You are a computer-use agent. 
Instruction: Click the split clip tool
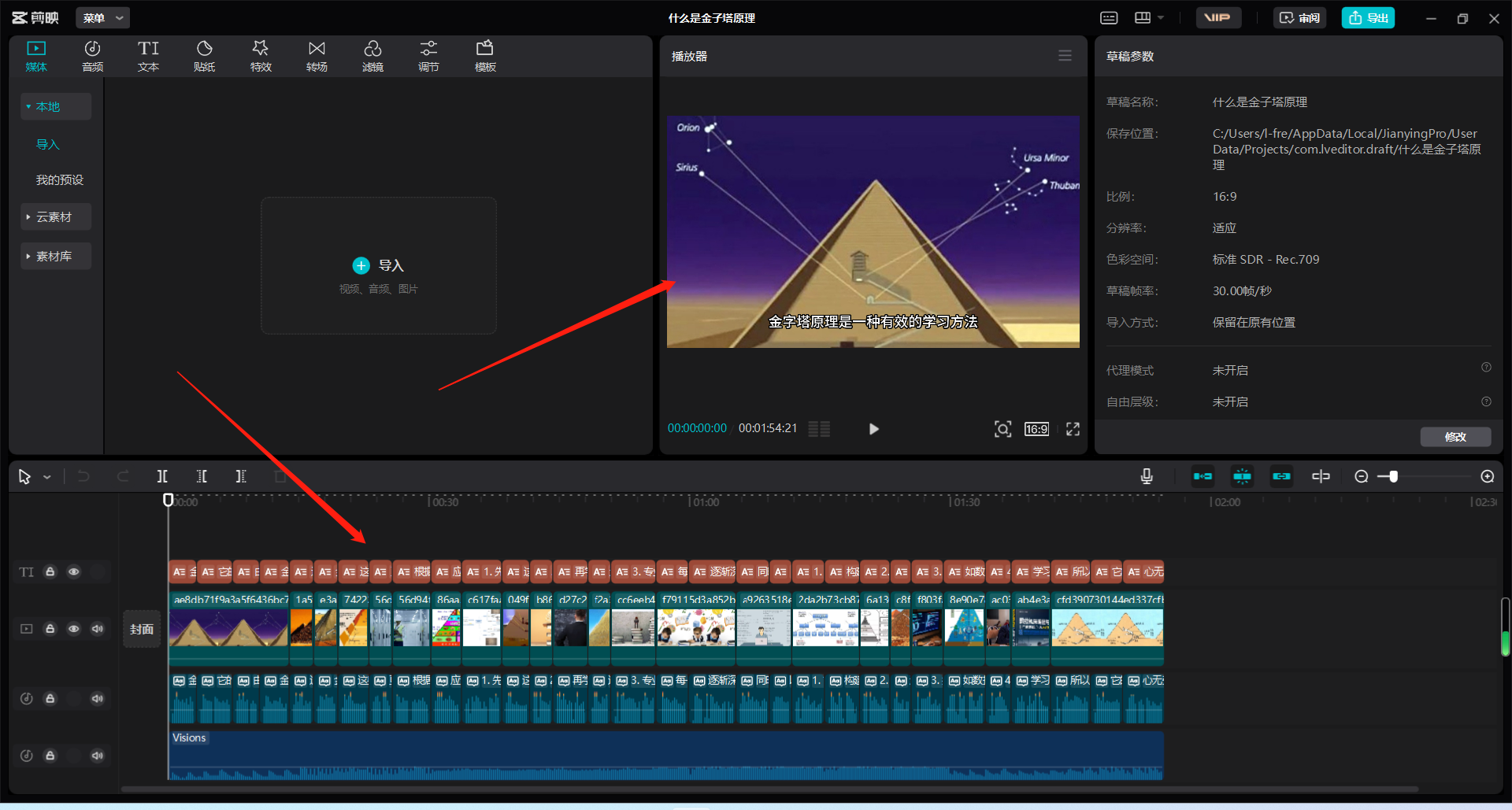pos(162,476)
